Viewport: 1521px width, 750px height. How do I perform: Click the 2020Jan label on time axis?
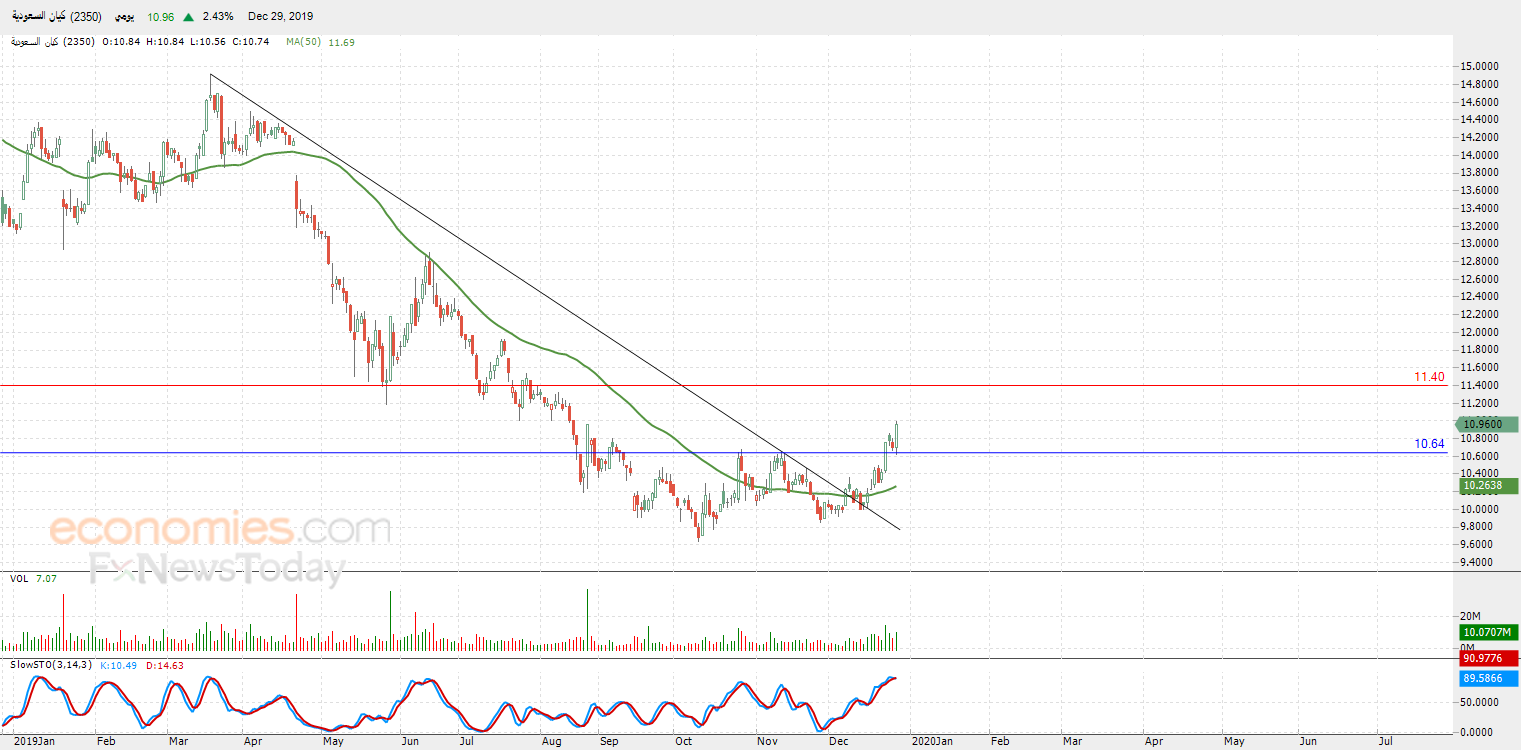932,742
